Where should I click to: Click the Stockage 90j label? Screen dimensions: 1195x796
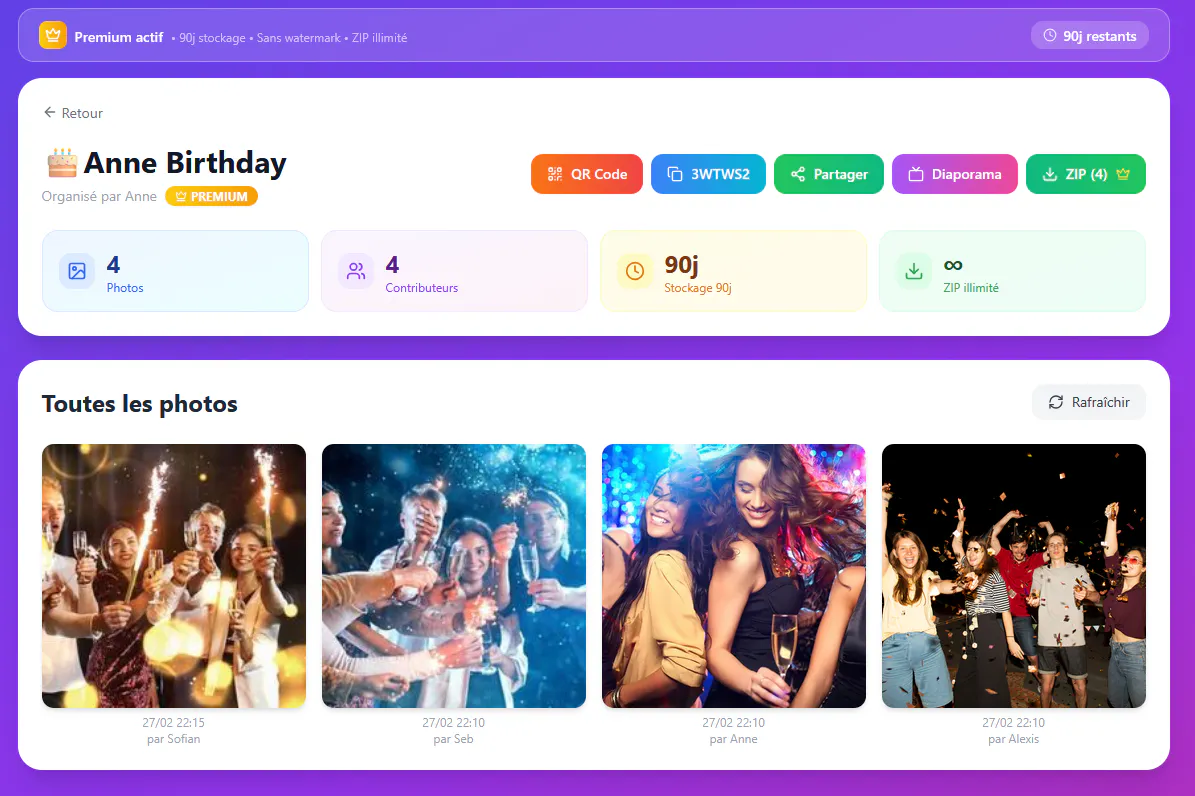pyautogui.click(x=697, y=287)
